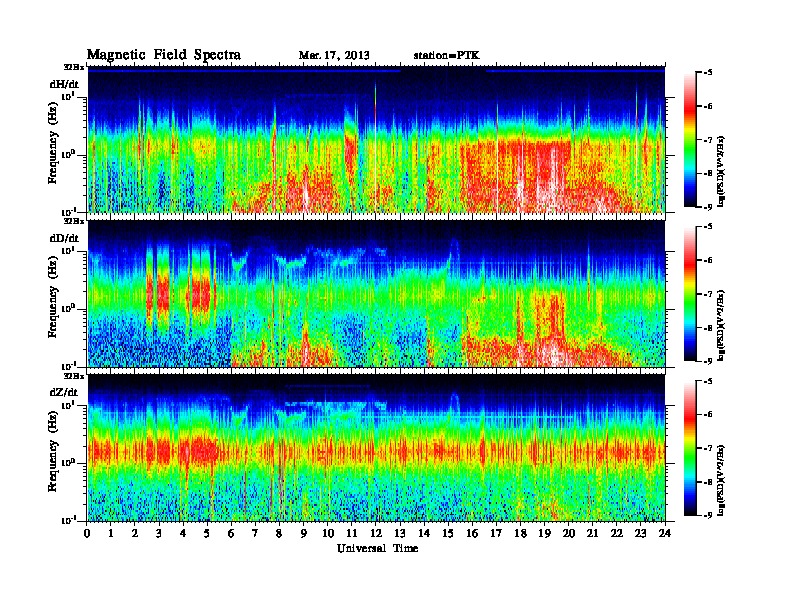Click the log(PSD) label beside dZ/dt colorbar
The width and height of the screenshot is (792, 612).
722,480
